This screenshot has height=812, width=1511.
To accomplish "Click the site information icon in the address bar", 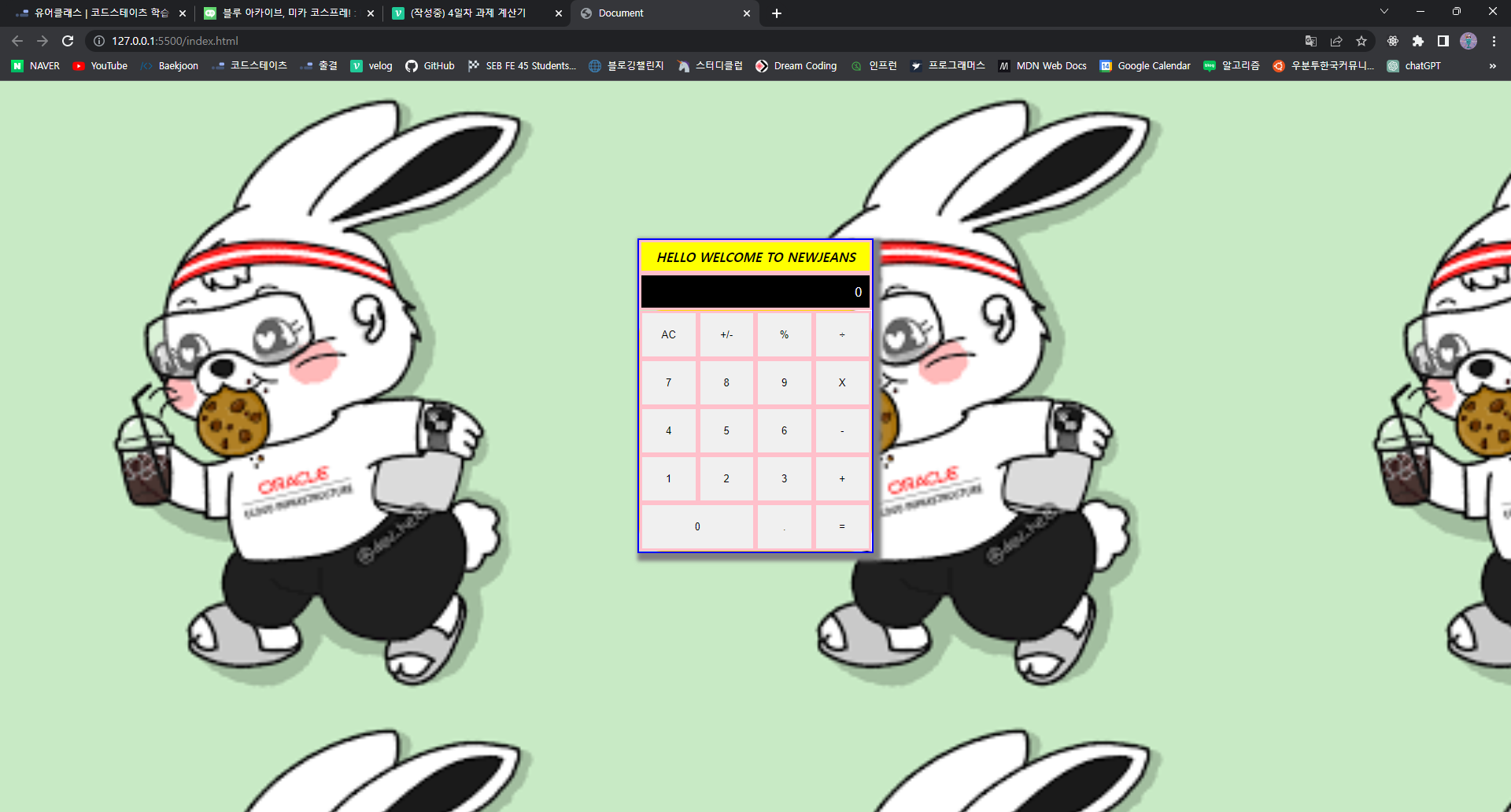I will point(99,41).
